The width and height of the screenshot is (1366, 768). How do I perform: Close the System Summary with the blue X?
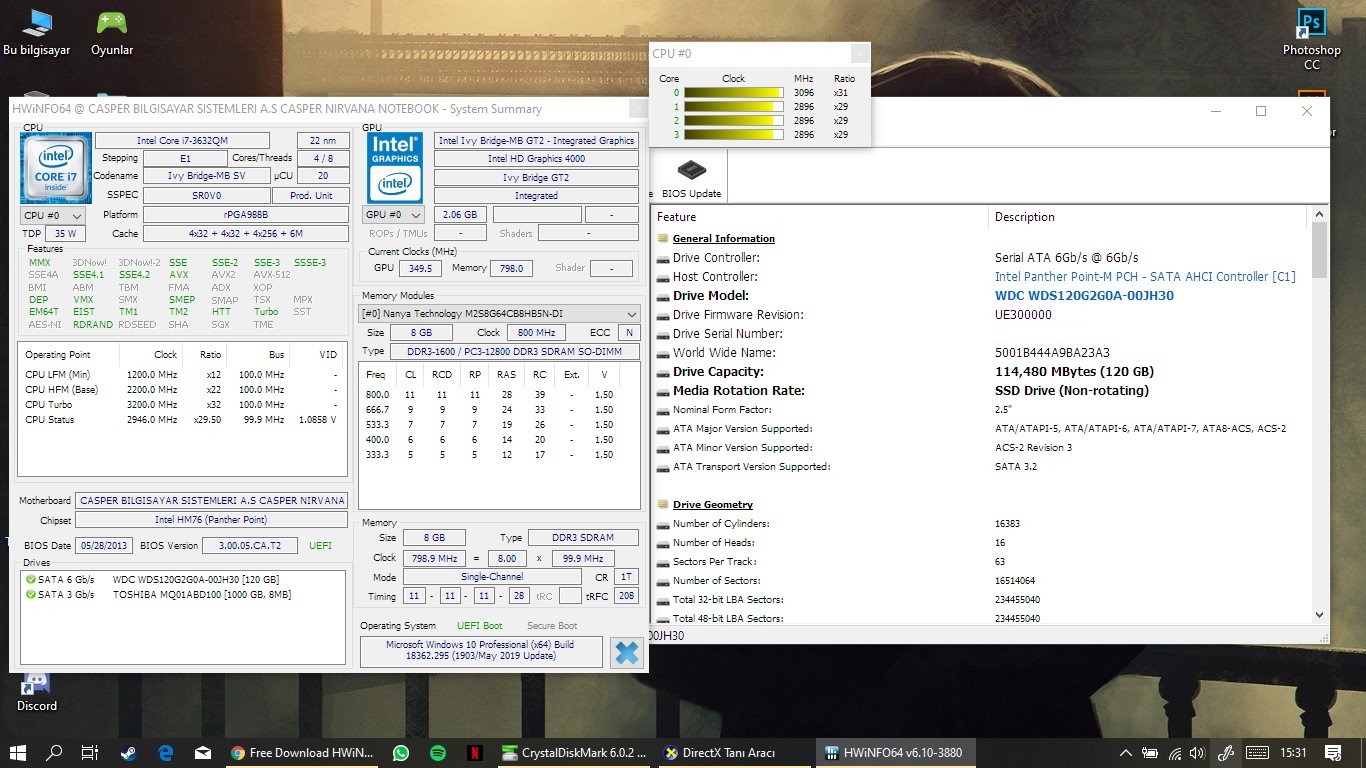point(627,653)
